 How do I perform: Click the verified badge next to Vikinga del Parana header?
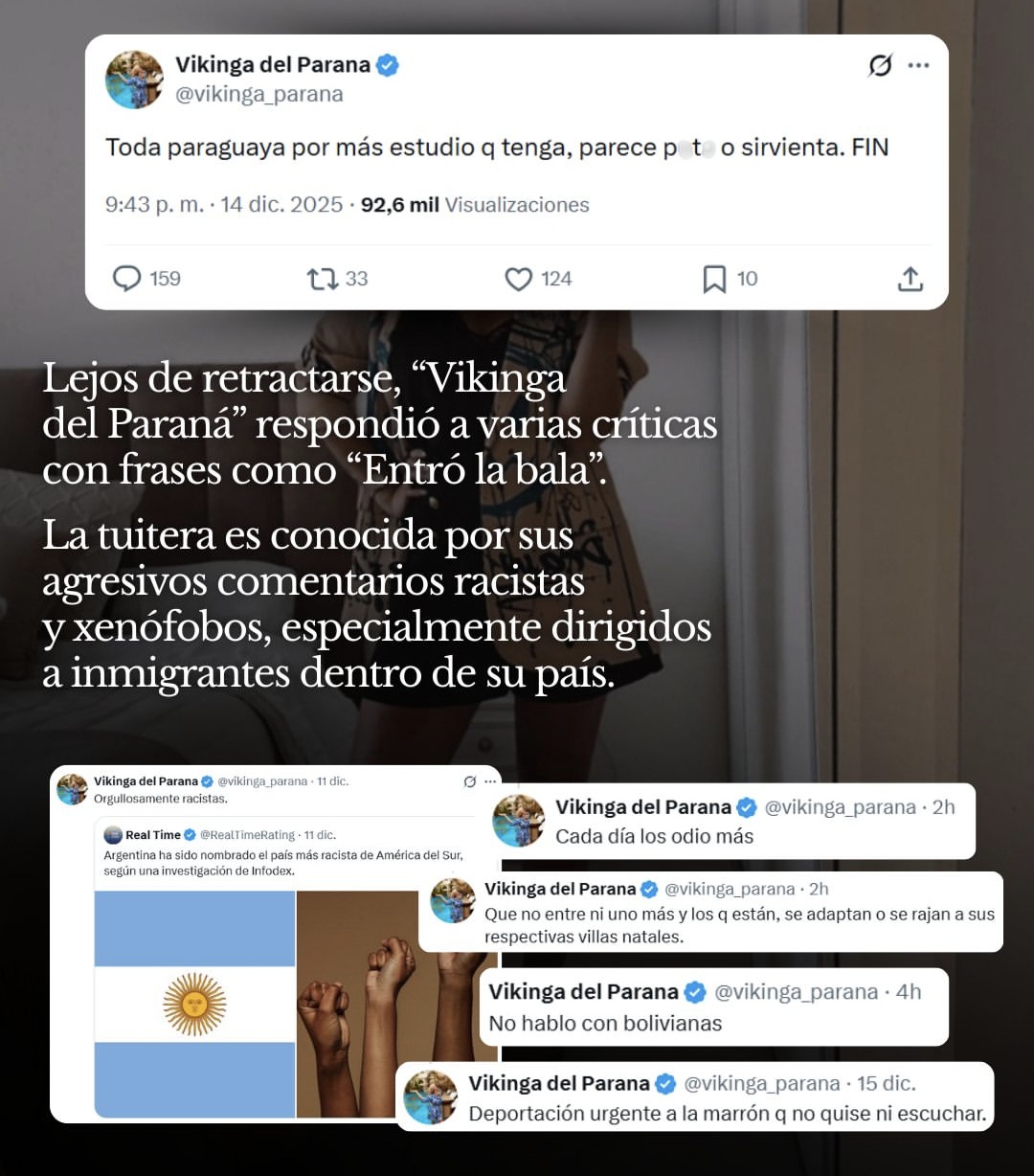pos(388,65)
